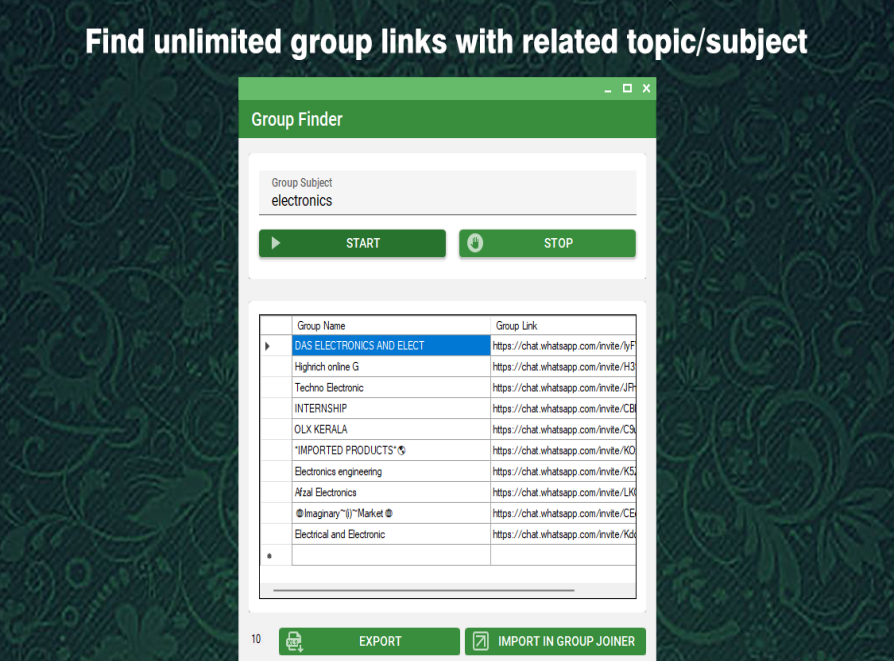Click the hand icon on STOP button
The width and height of the screenshot is (894, 661).
[x=475, y=243]
